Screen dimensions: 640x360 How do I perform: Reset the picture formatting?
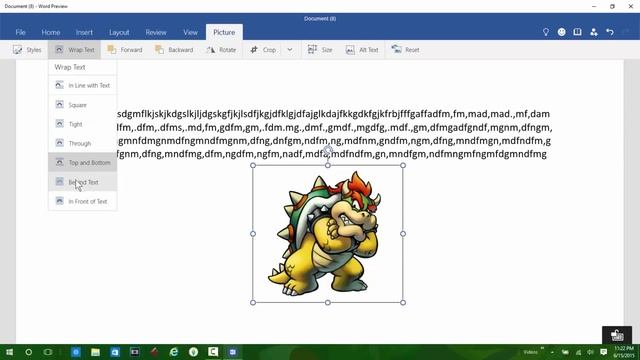[x=405, y=50]
